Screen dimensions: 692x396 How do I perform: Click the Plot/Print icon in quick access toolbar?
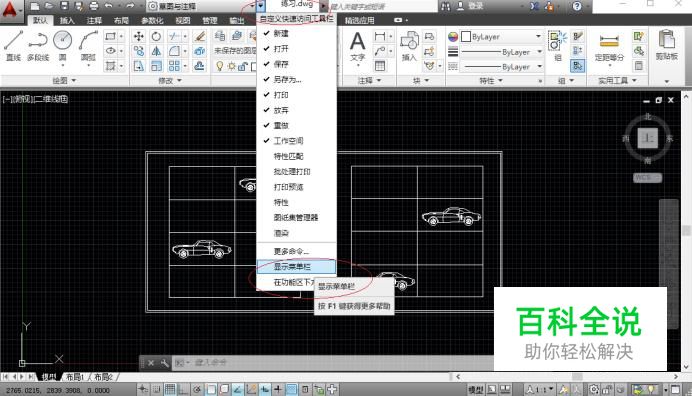click(x=94, y=6)
